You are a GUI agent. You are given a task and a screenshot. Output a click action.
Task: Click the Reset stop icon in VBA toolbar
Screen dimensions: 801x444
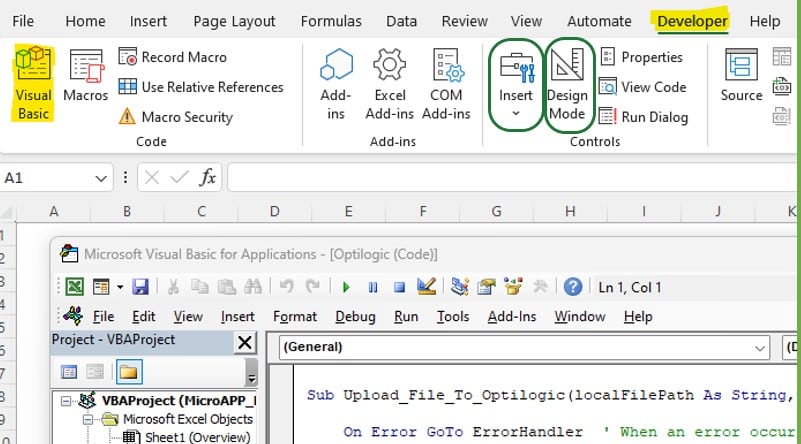399,287
